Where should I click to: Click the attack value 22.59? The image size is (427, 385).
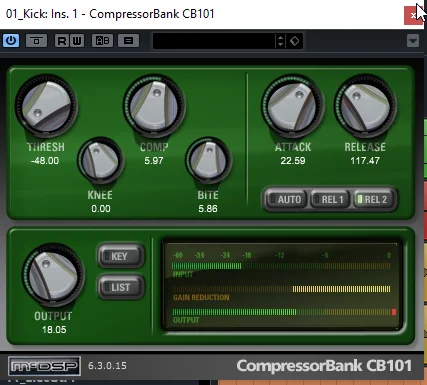pos(293,161)
